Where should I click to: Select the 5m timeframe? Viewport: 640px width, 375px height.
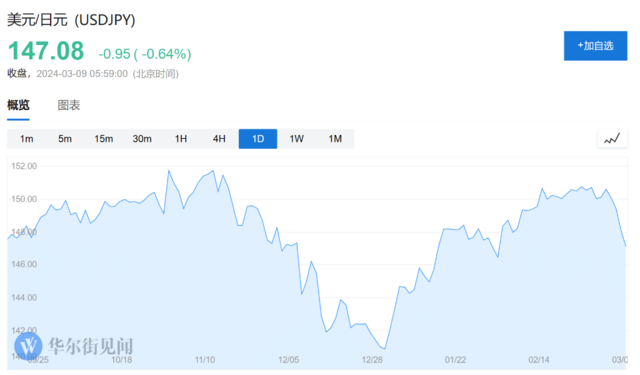point(65,139)
